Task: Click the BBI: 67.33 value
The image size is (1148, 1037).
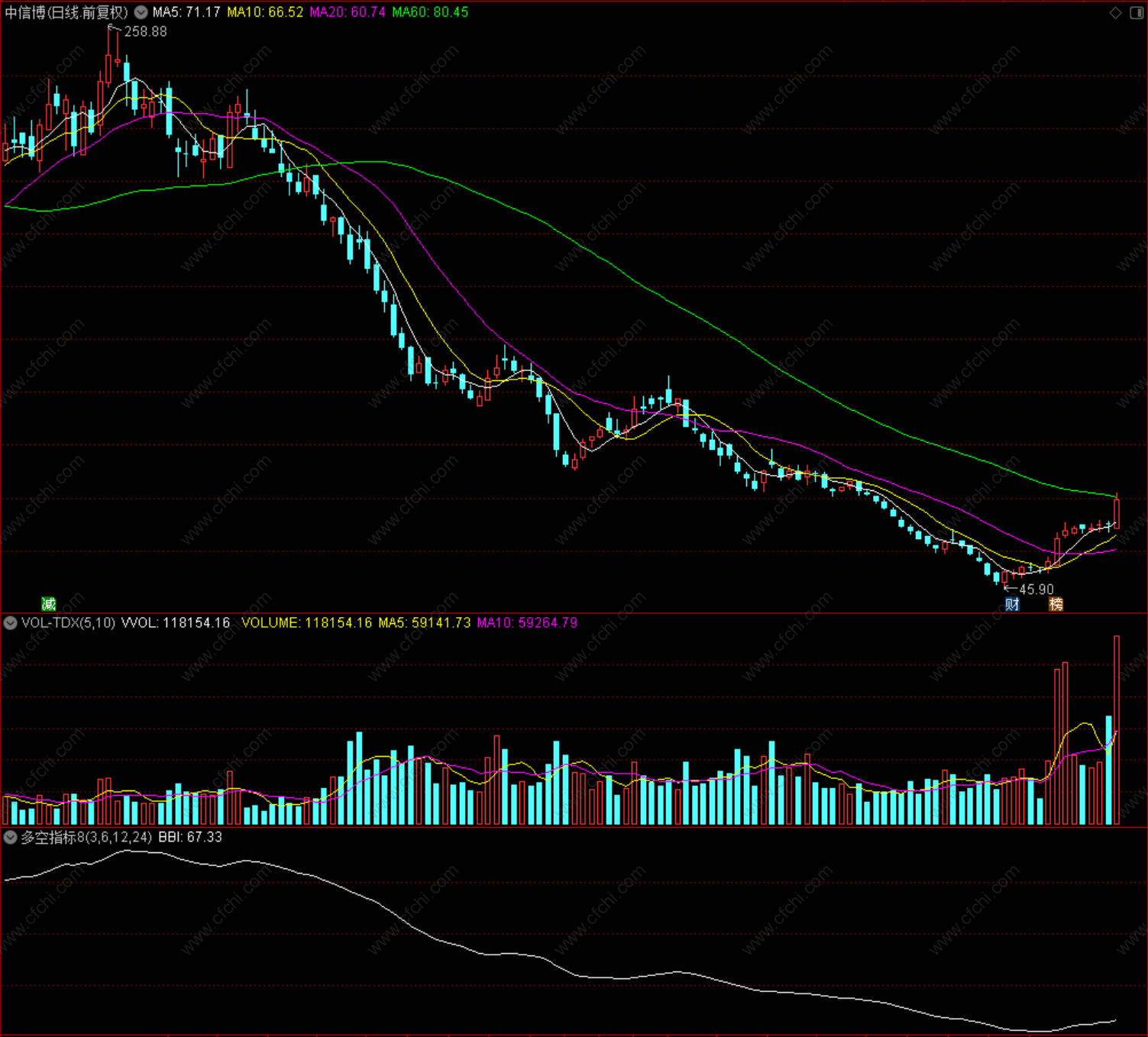Action: [x=190, y=838]
